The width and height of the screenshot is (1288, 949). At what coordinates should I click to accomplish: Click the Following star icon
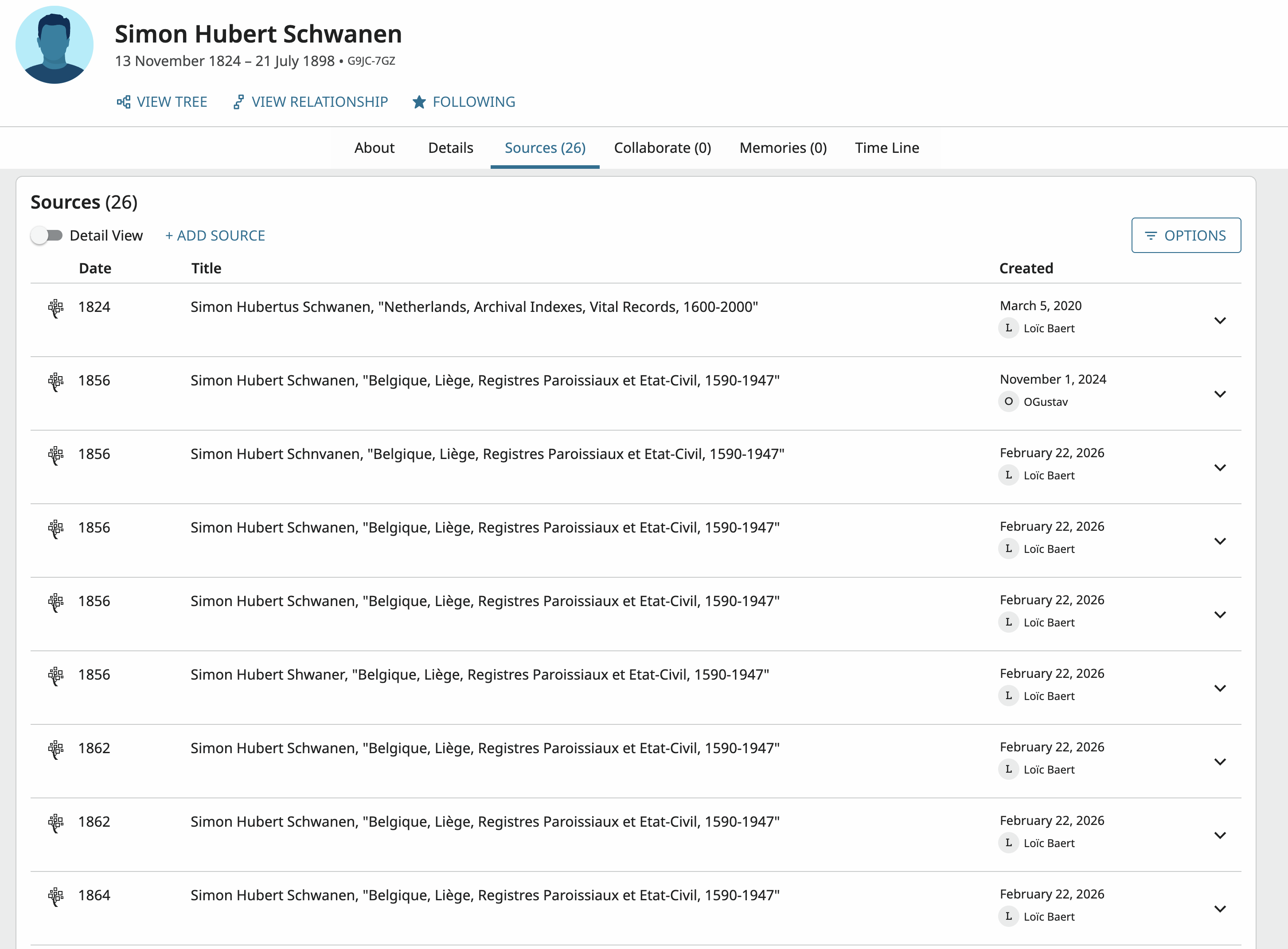tap(419, 102)
